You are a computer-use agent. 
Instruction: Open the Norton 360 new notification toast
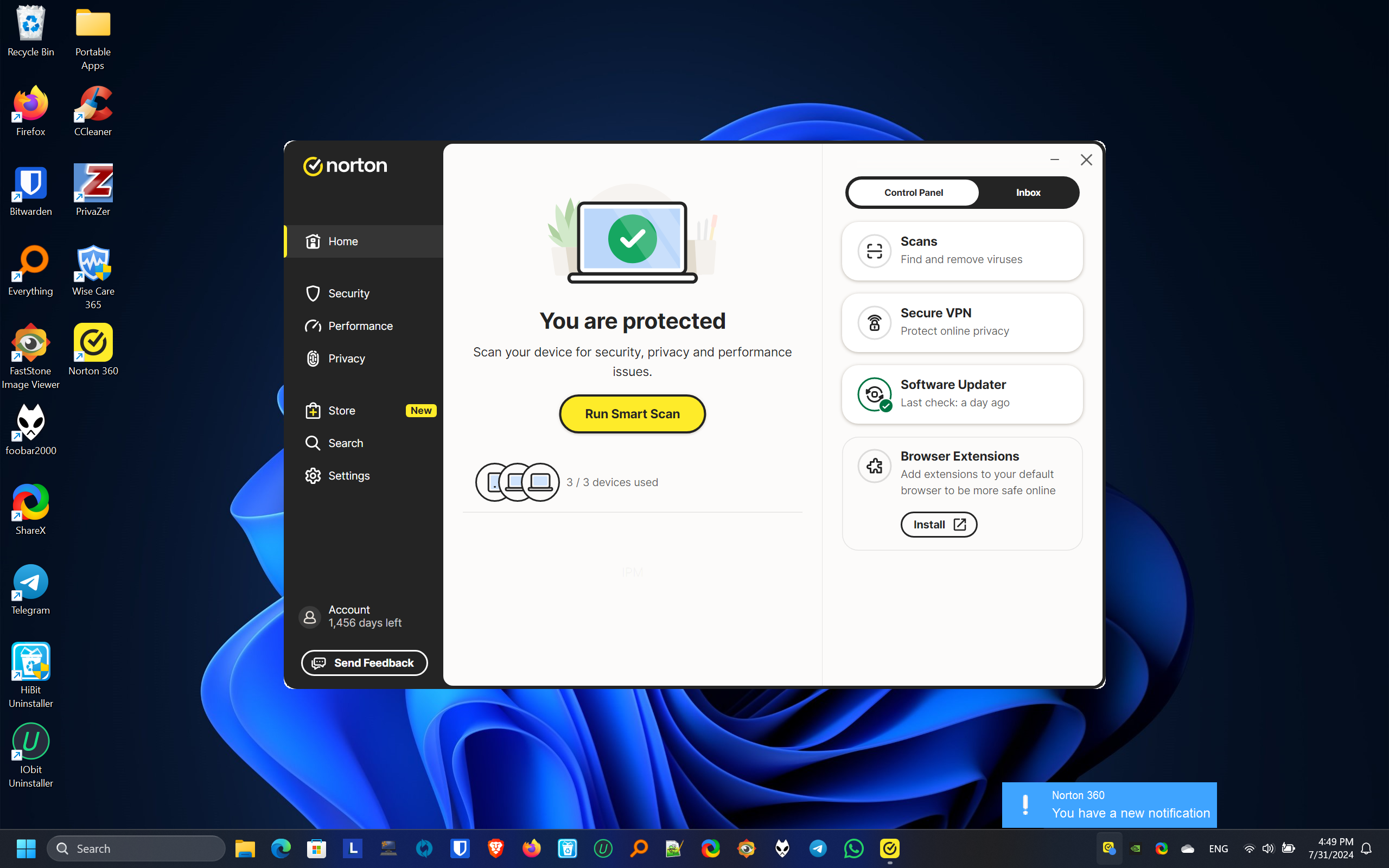tap(1109, 805)
